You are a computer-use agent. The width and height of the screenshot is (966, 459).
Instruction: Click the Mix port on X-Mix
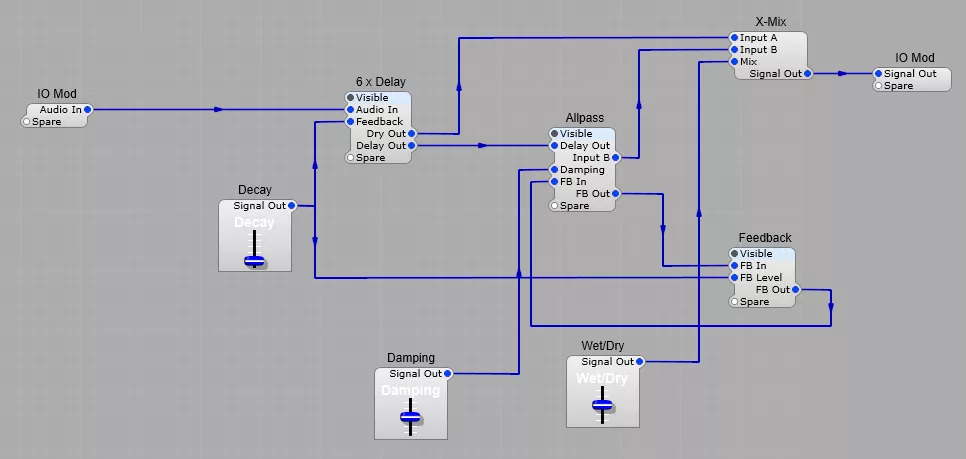734,62
